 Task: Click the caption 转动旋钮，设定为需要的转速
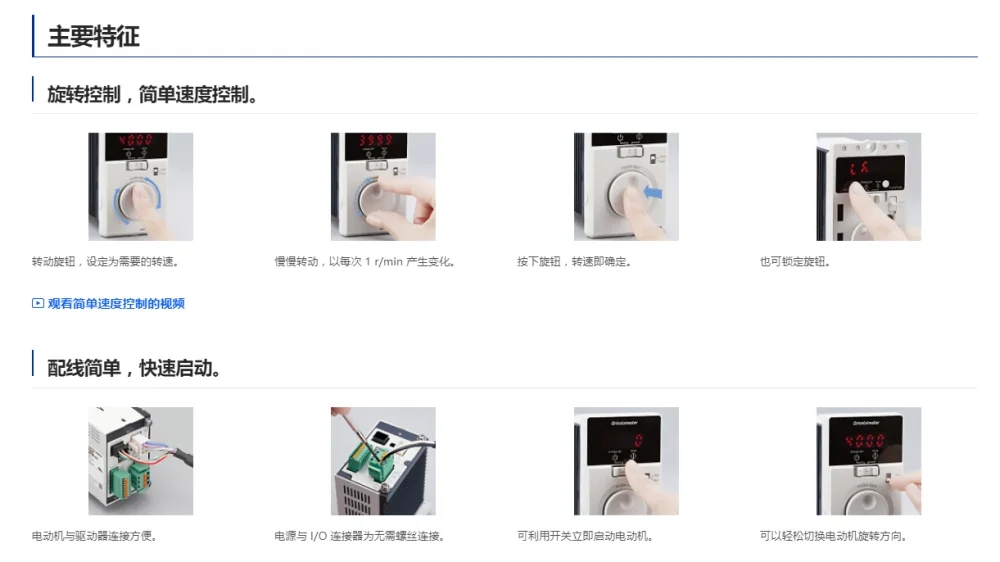pos(105,262)
